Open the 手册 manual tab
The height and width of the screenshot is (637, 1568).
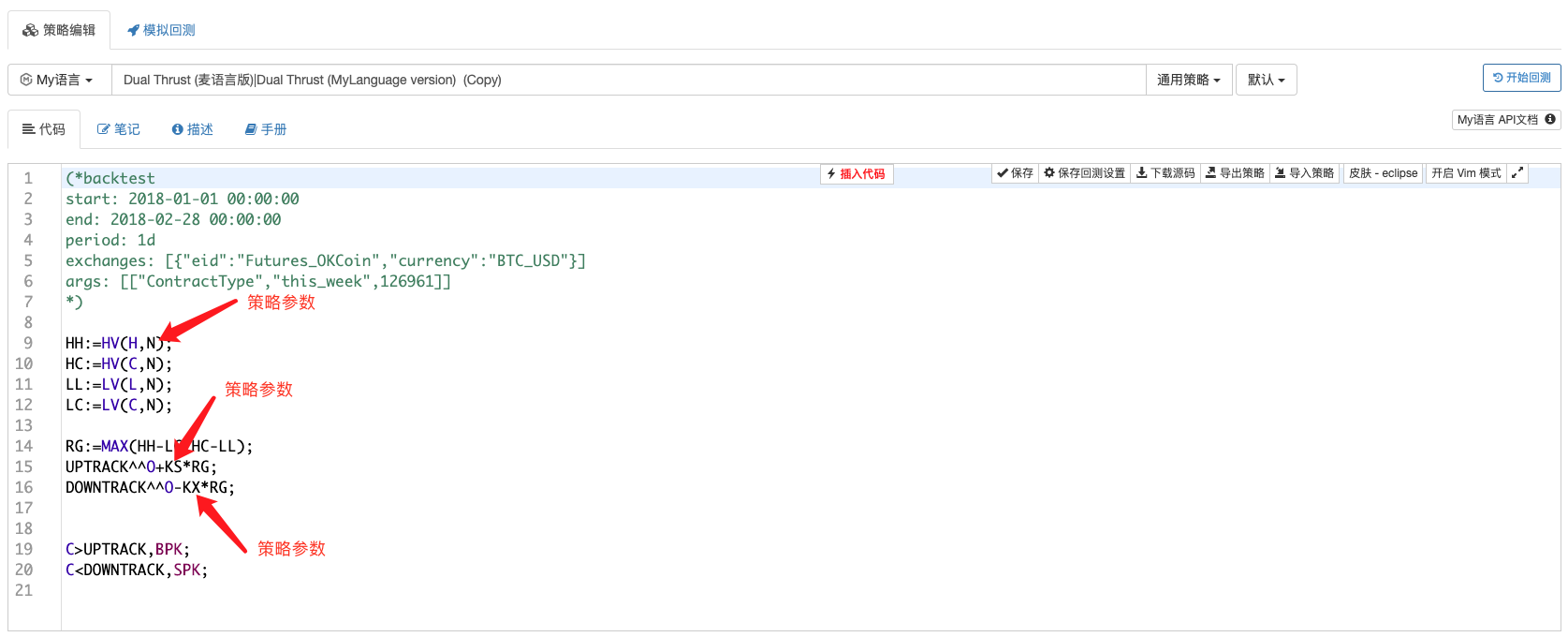point(266,129)
